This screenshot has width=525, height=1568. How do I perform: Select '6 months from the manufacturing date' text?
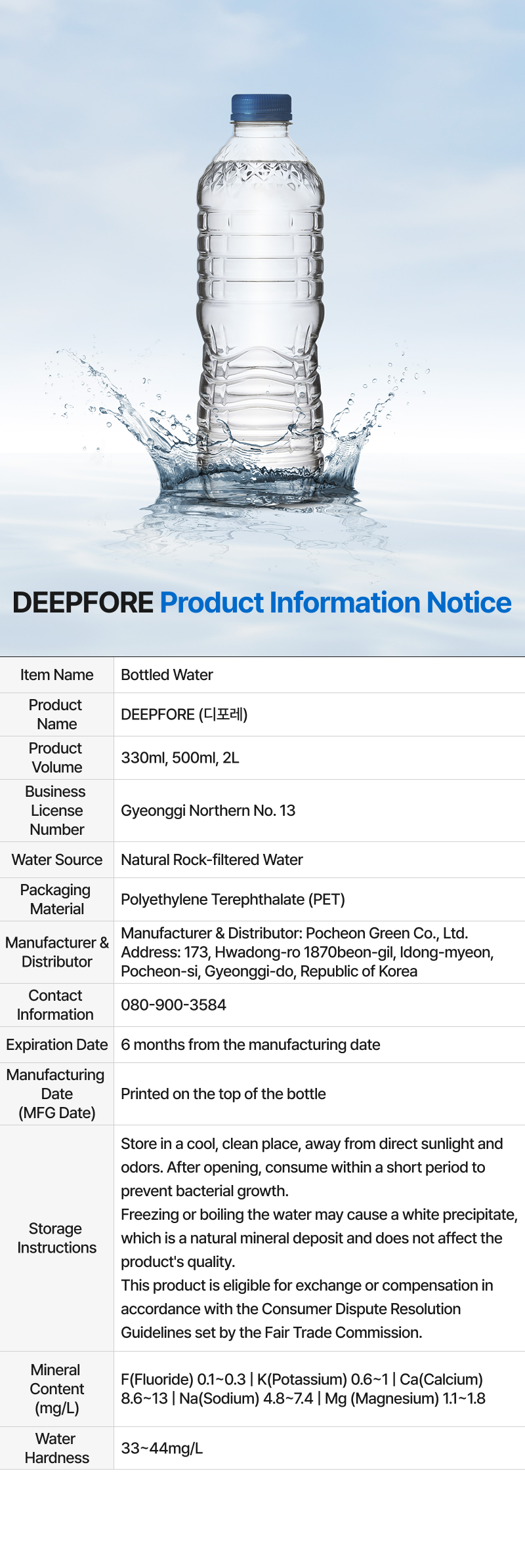click(x=250, y=1045)
